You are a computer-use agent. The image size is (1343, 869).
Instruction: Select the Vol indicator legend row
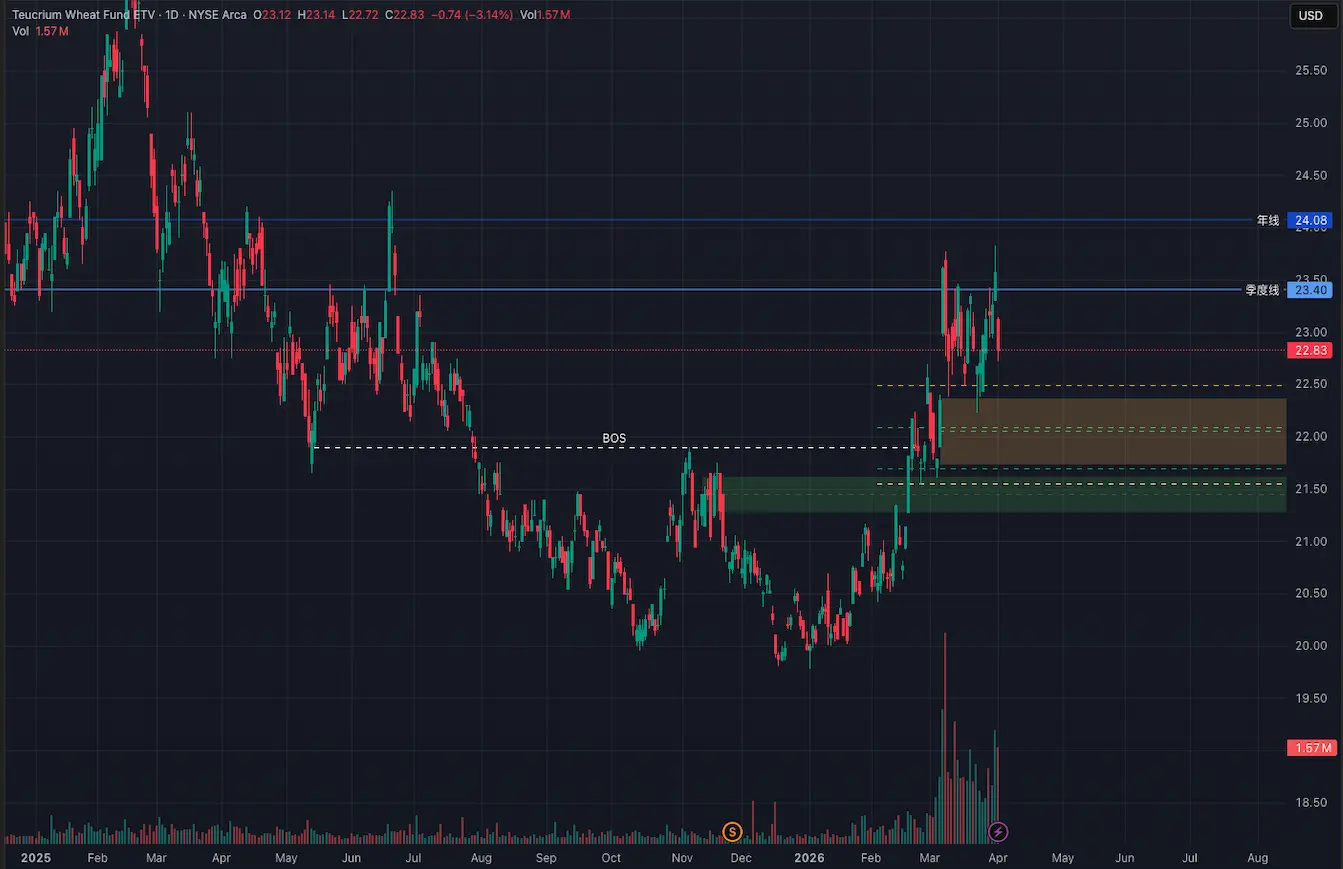[x=40, y=32]
